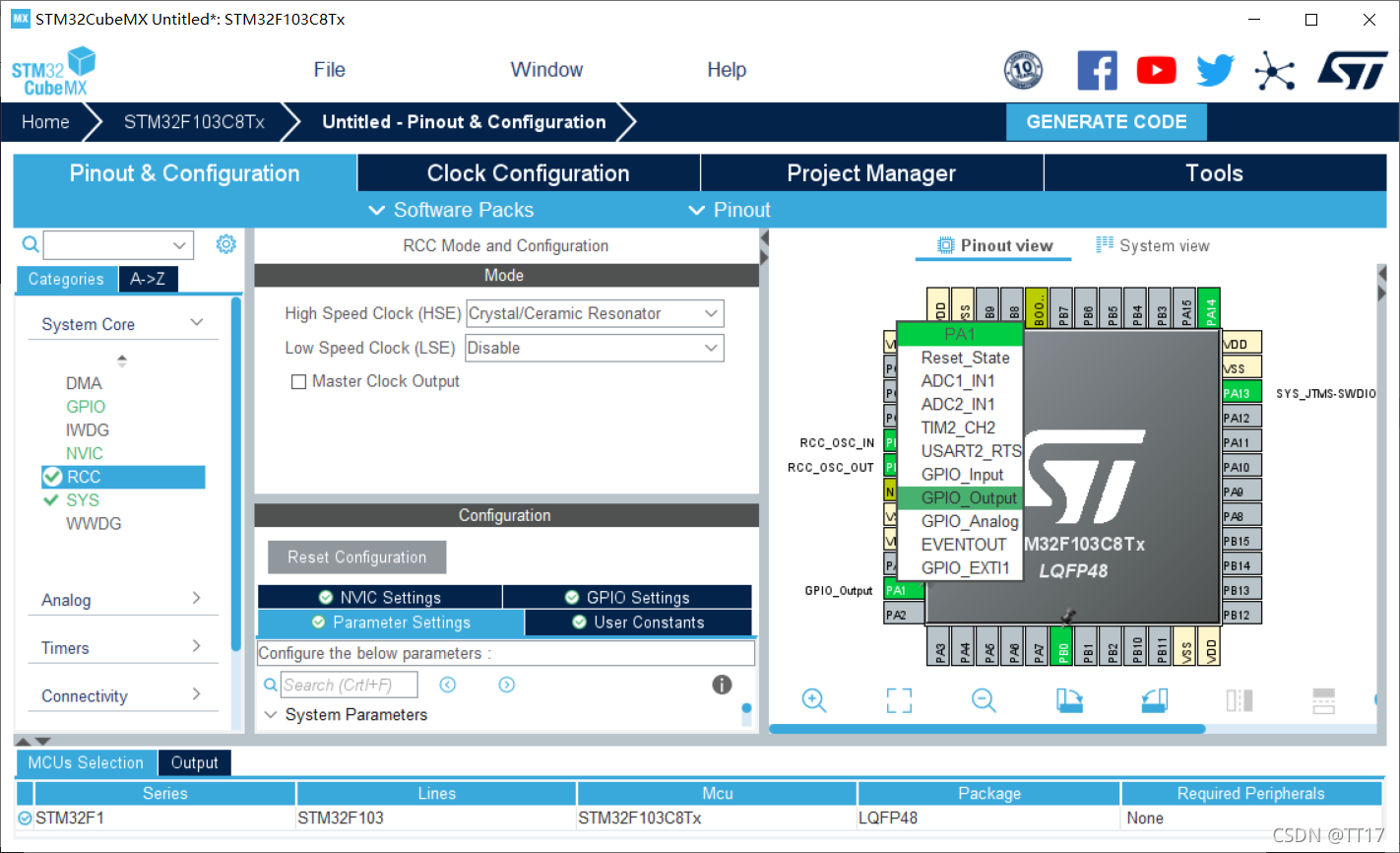Open the Facebook icon link
Image resolution: width=1400 pixels, height=853 pixels.
tap(1097, 71)
